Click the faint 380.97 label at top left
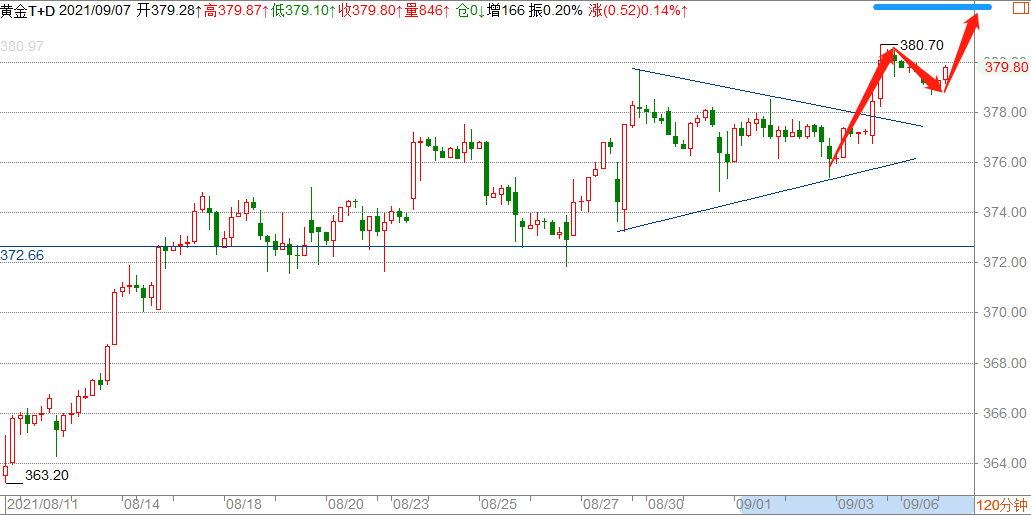 tap(22, 47)
